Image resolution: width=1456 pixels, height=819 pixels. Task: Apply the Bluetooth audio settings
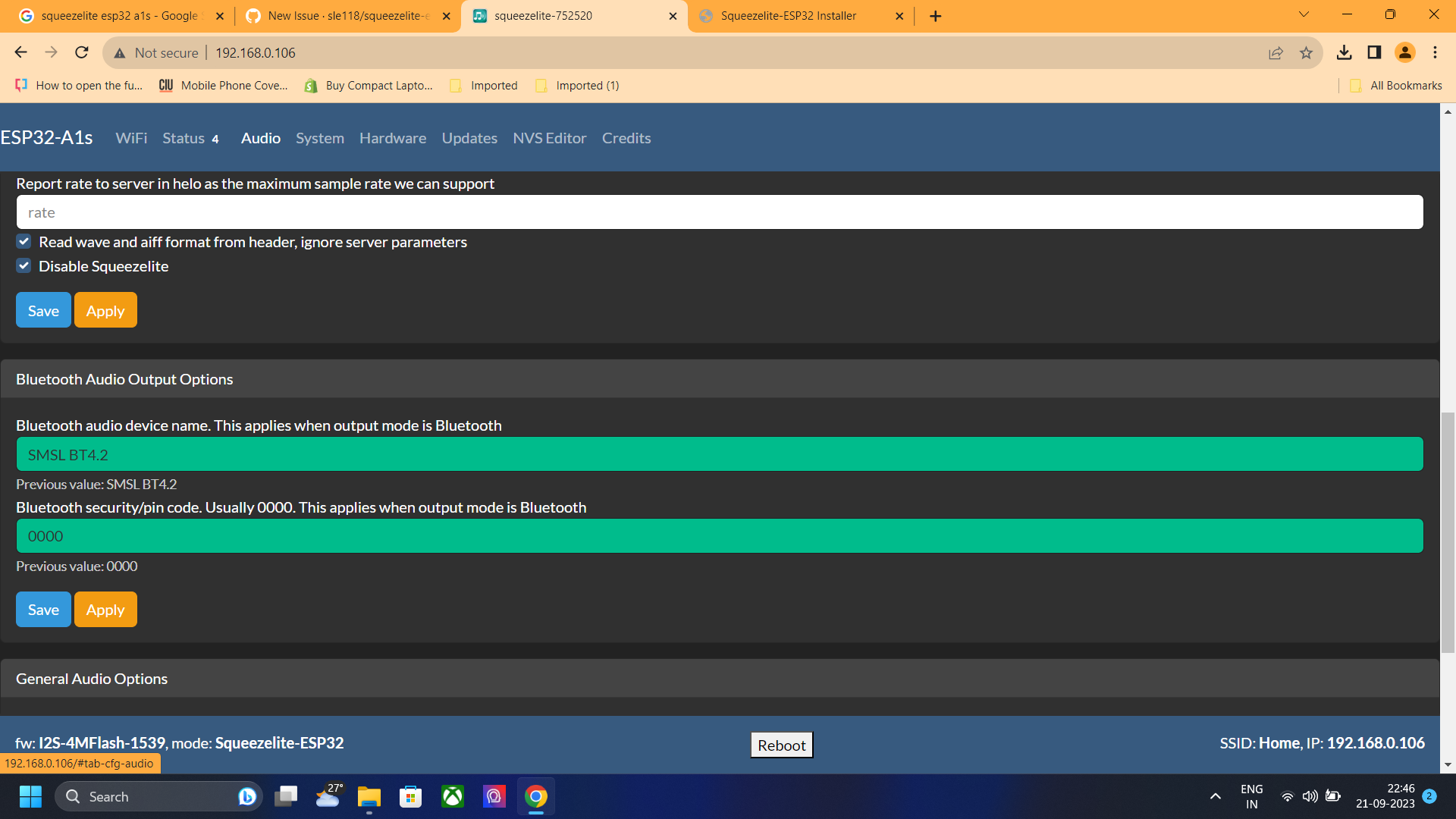(x=105, y=609)
